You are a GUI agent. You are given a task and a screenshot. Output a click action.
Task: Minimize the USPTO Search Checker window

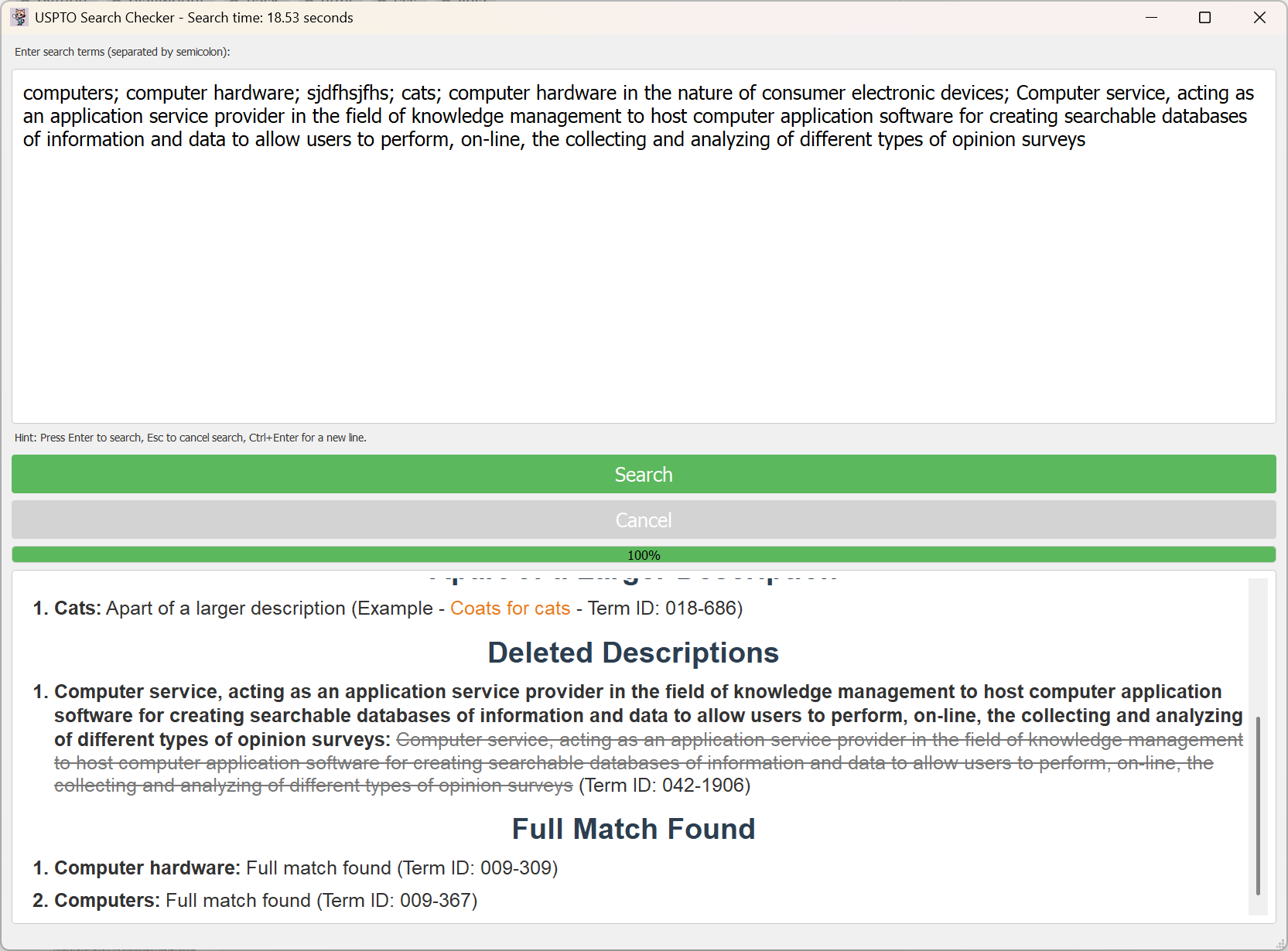[x=1151, y=17]
